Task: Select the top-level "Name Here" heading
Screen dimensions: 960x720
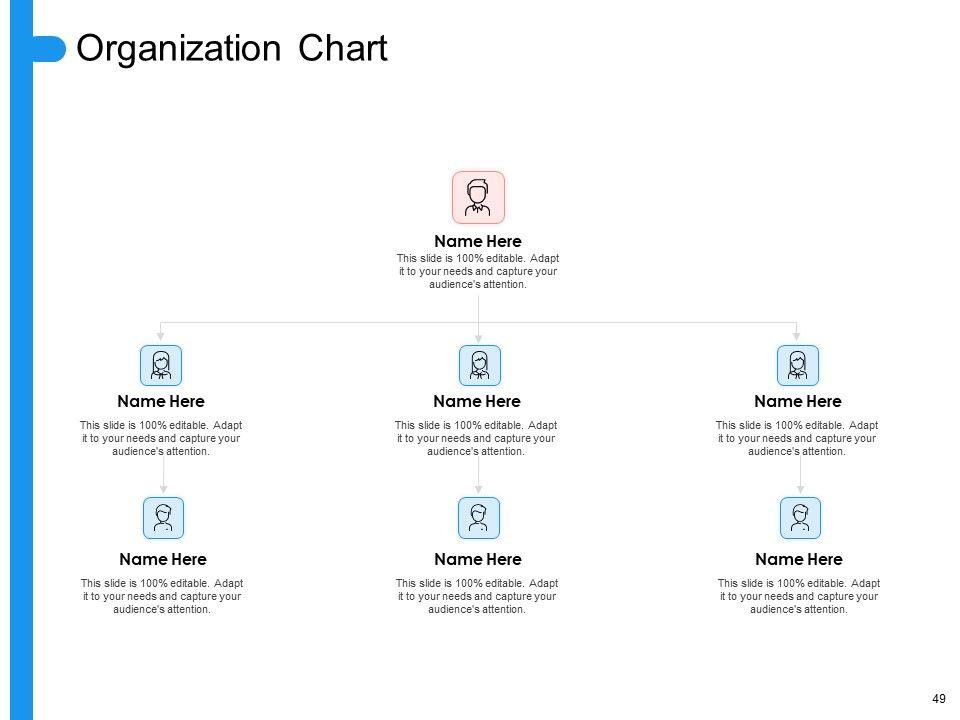Action: [477, 241]
